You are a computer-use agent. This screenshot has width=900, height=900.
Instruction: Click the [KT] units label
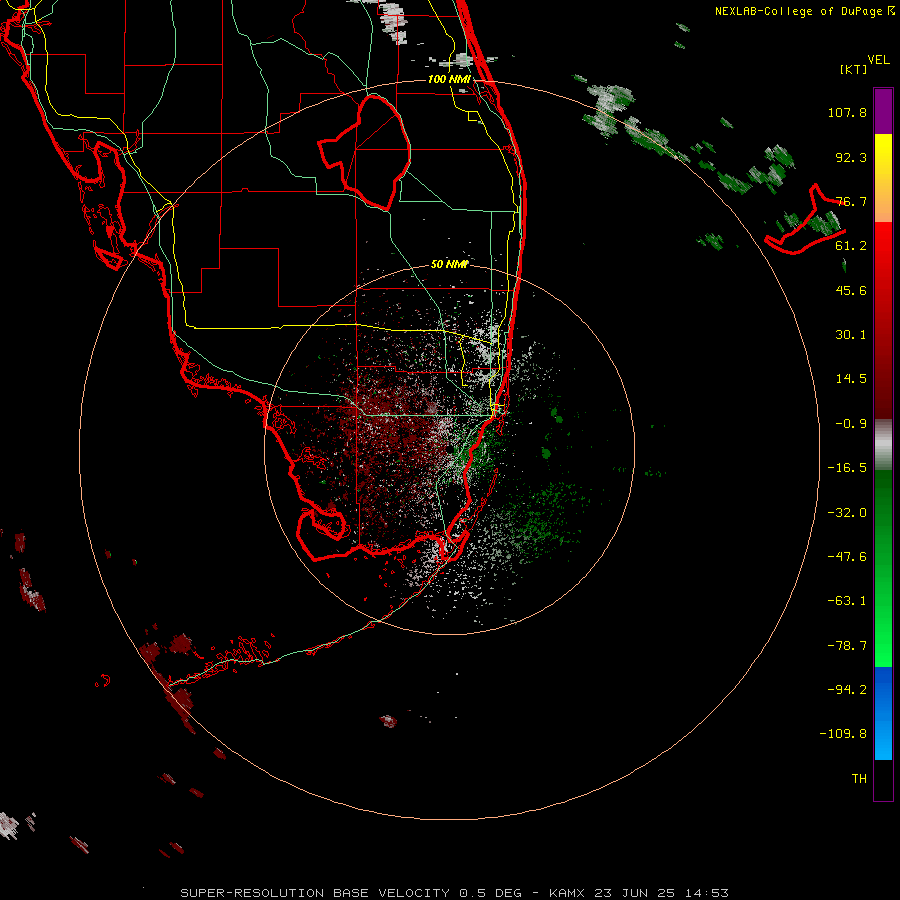854,69
